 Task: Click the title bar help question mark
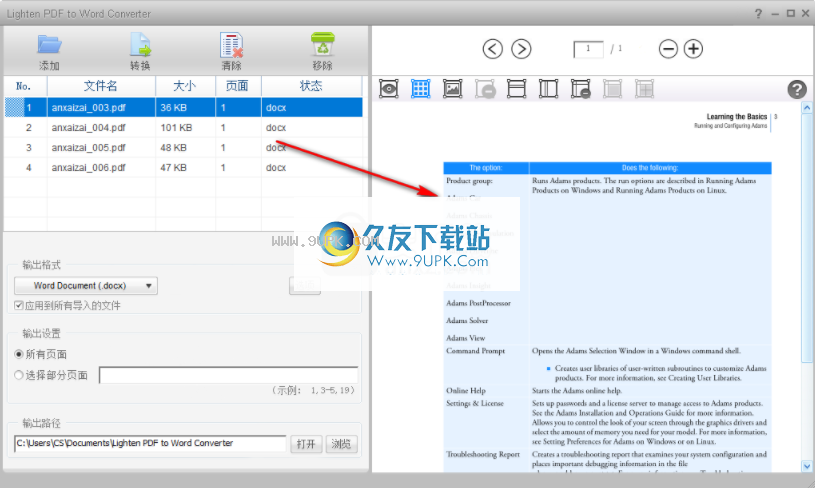(x=758, y=14)
